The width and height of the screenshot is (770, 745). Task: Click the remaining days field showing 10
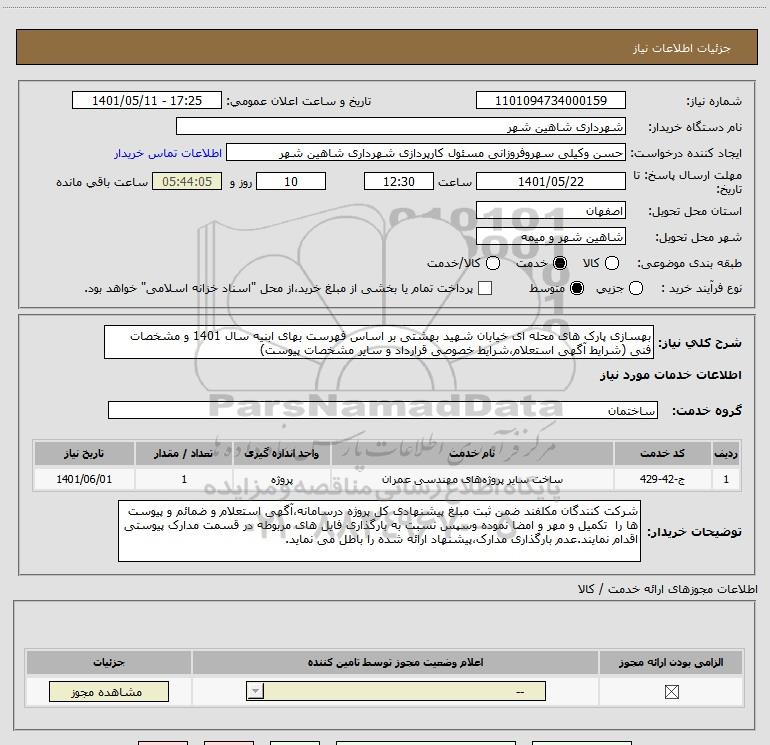click(x=291, y=181)
